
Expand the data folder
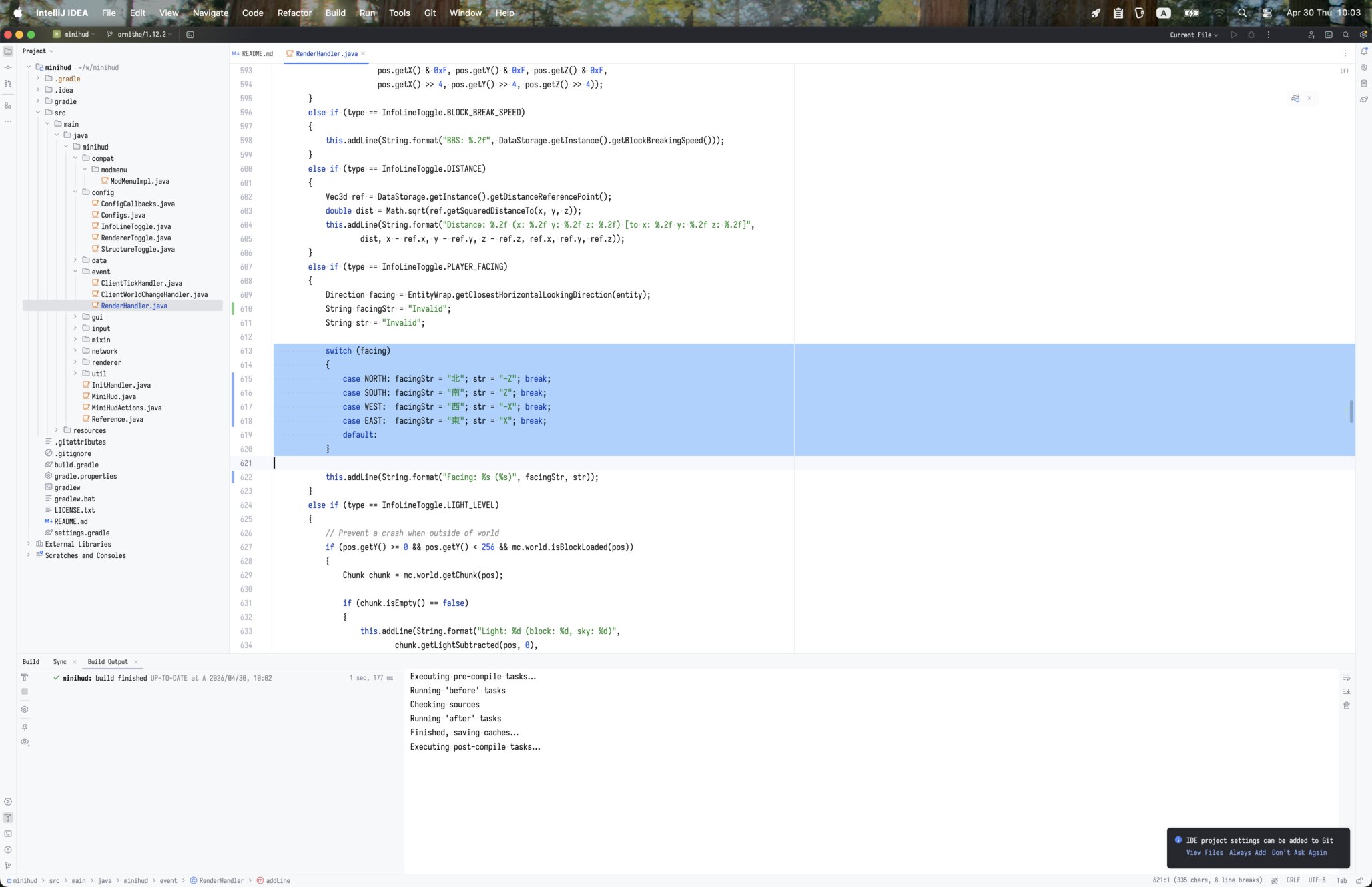click(x=75, y=260)
